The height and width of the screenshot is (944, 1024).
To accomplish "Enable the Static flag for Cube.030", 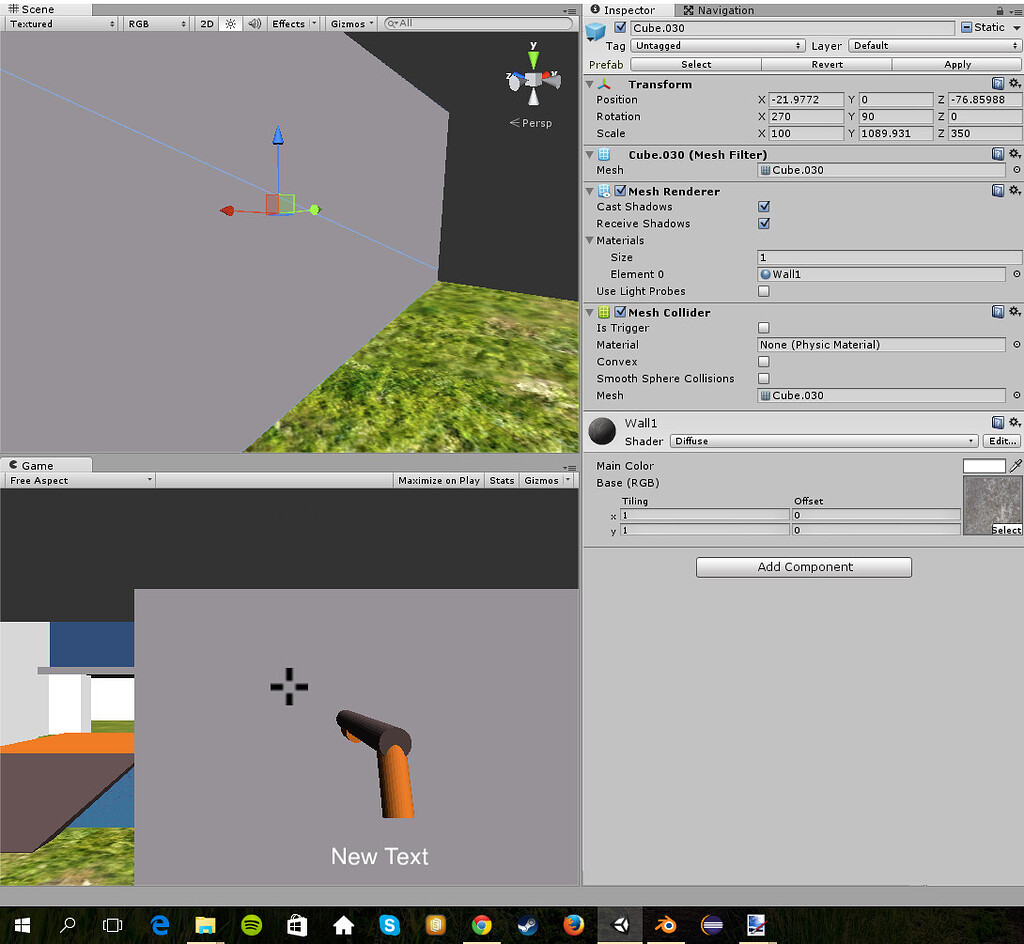I will [x=968, y=27].
